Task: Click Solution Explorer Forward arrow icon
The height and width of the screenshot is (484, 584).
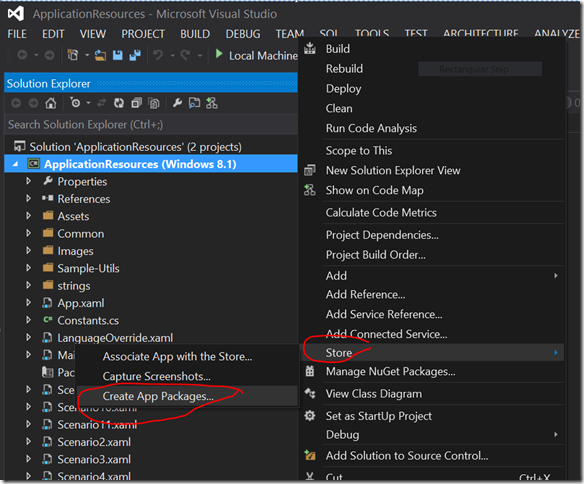Action: tap(34, 103)
